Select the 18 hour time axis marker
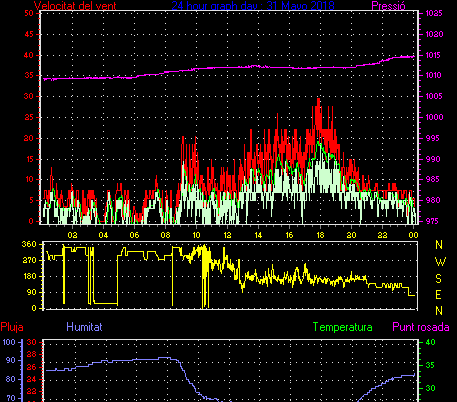This screenshot has height=402, width=457. tap(320, 235)
